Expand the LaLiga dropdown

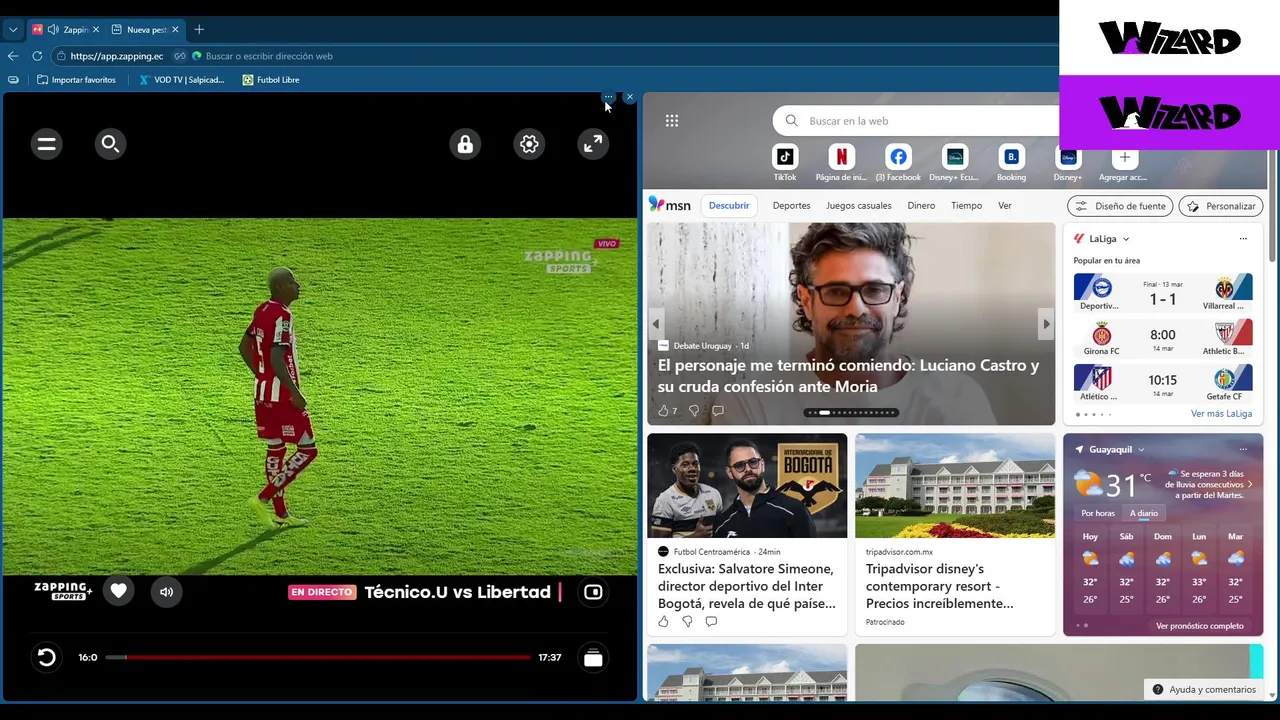click(x=1126, y=239)
